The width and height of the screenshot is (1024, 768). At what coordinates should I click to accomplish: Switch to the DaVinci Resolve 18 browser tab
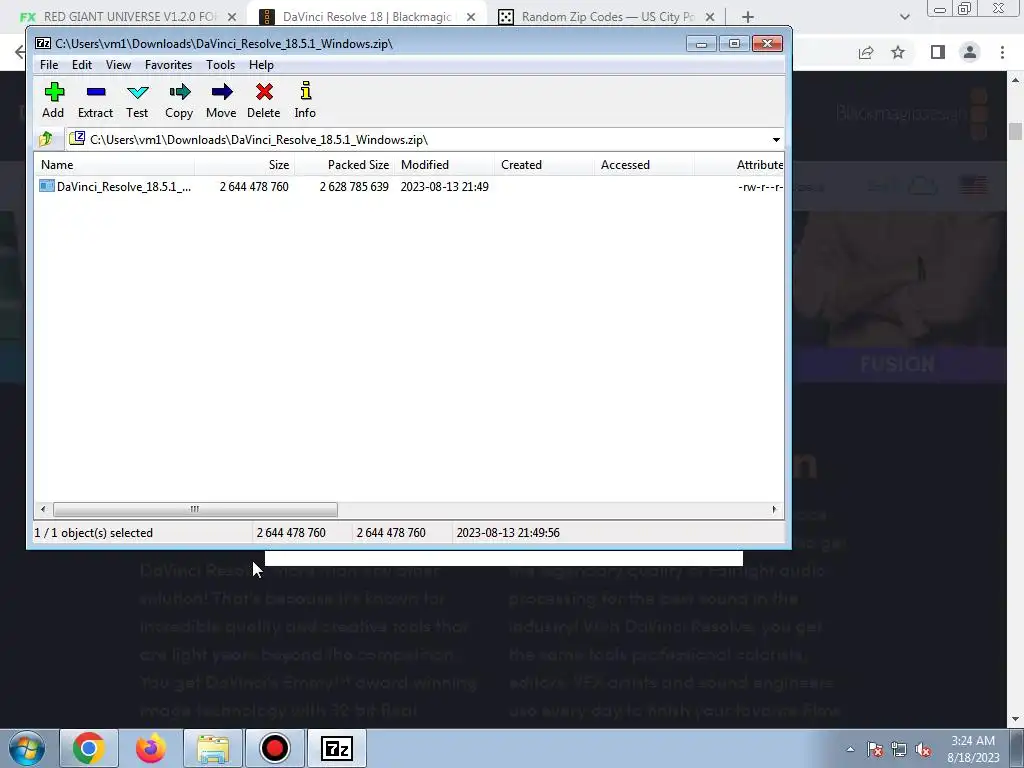366,17
